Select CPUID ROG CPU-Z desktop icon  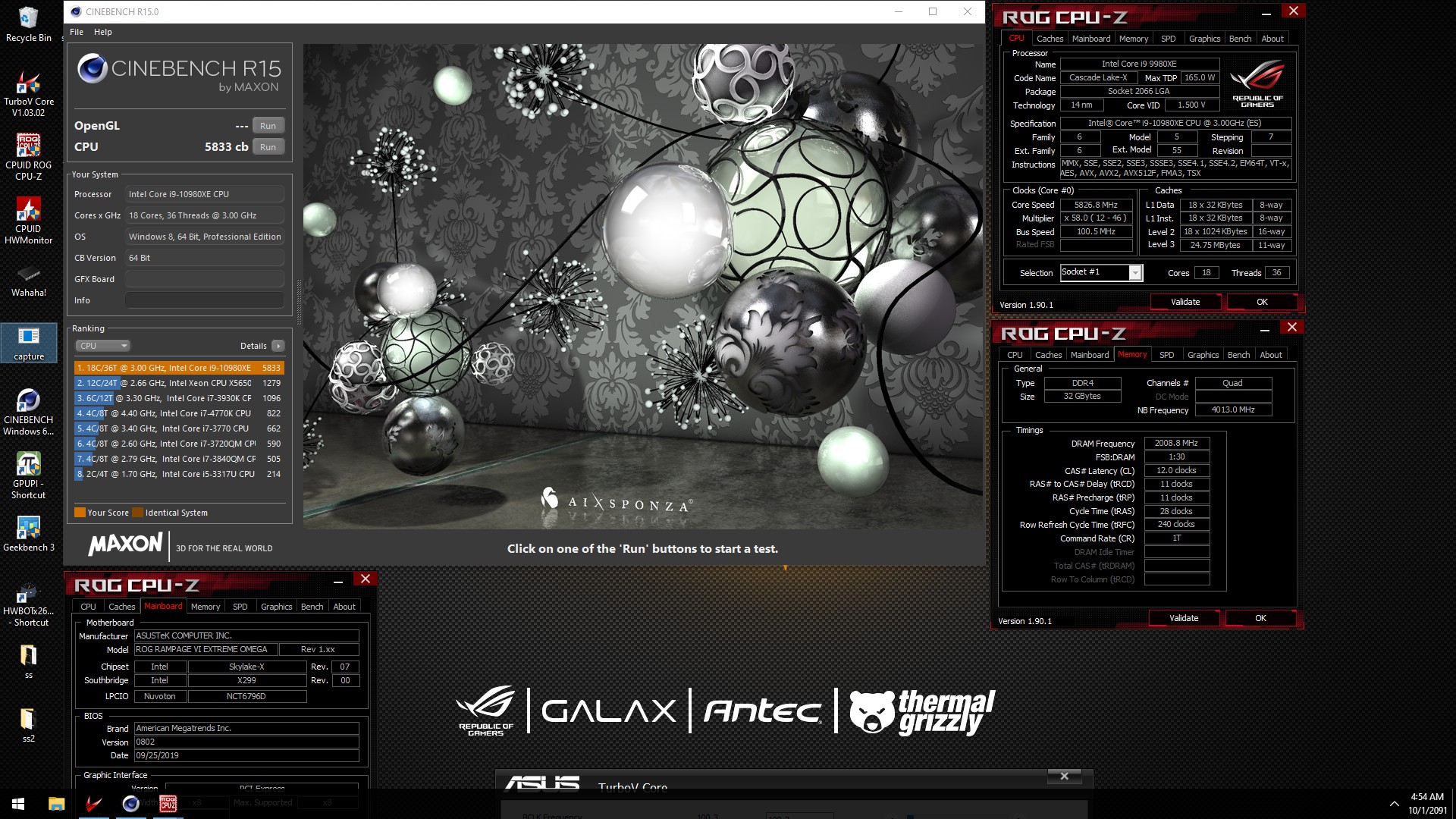pyautogui.click(x=28, y=157)
